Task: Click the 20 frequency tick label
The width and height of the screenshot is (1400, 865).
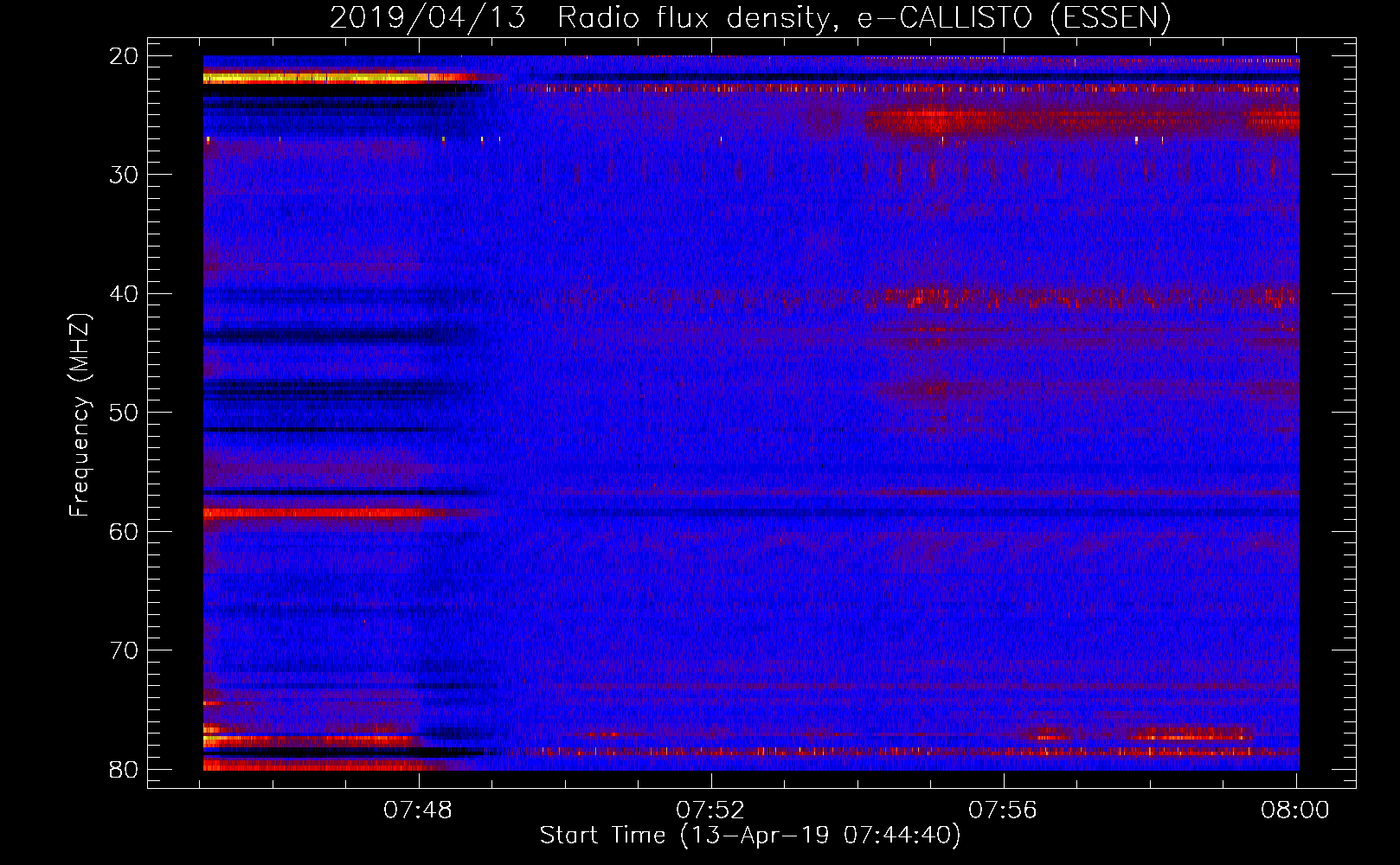Action: tap(125, 56)
